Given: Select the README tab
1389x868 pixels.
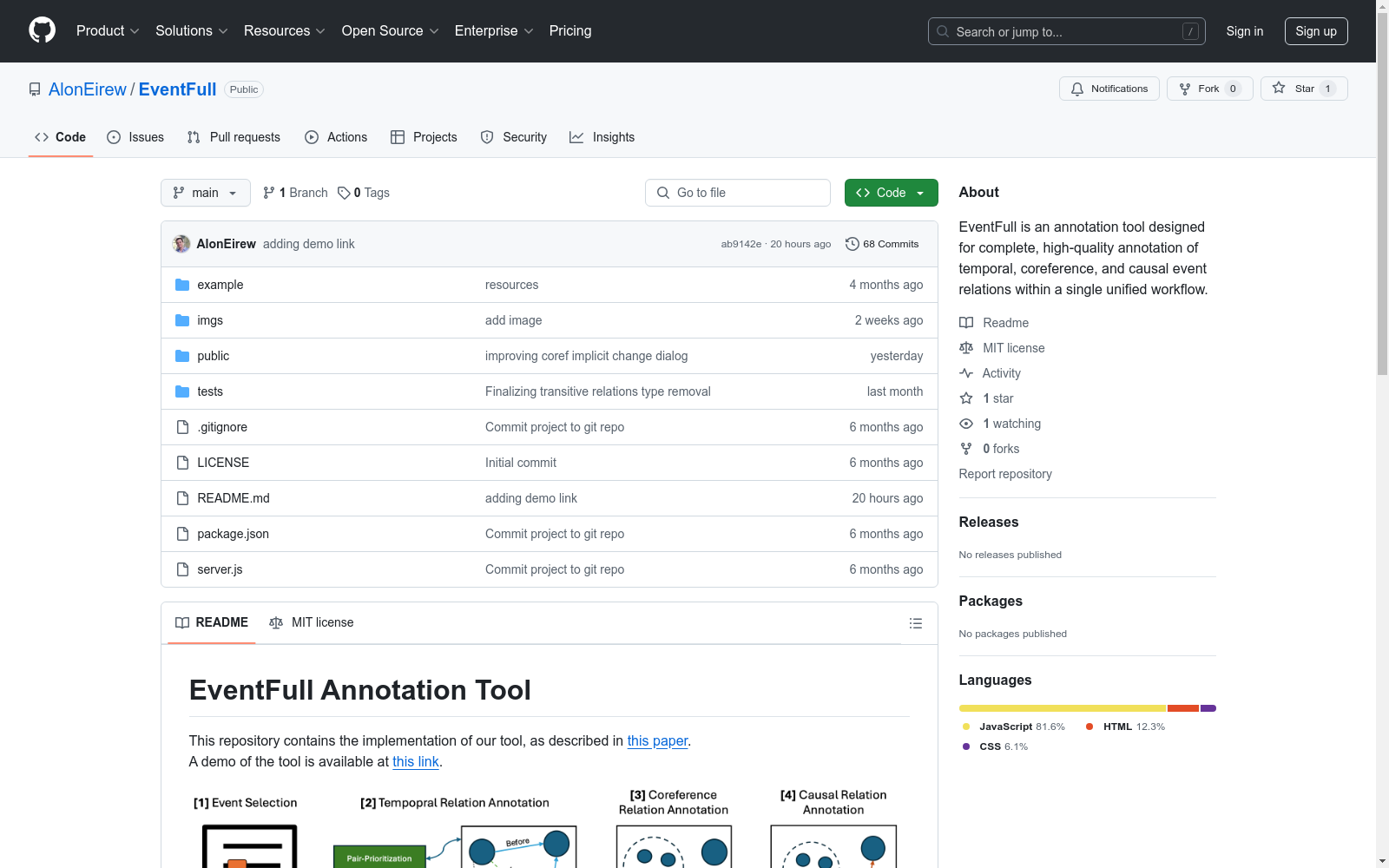Looking at the screenshot, I should (212, 622).
